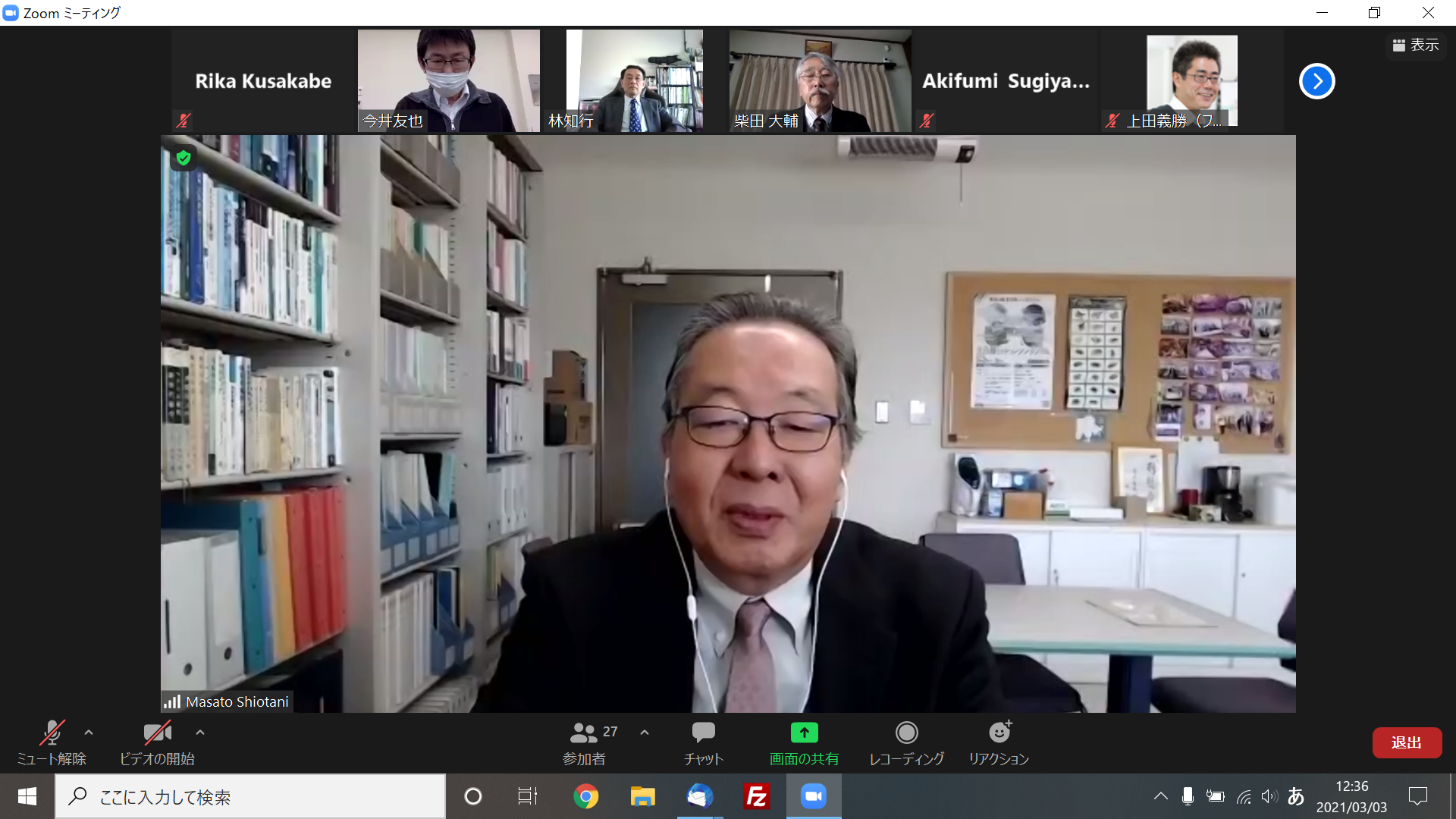This screenshot has width=1456, height=819.
Task: Start recording with レコーディング button
Action: (906, 743)
